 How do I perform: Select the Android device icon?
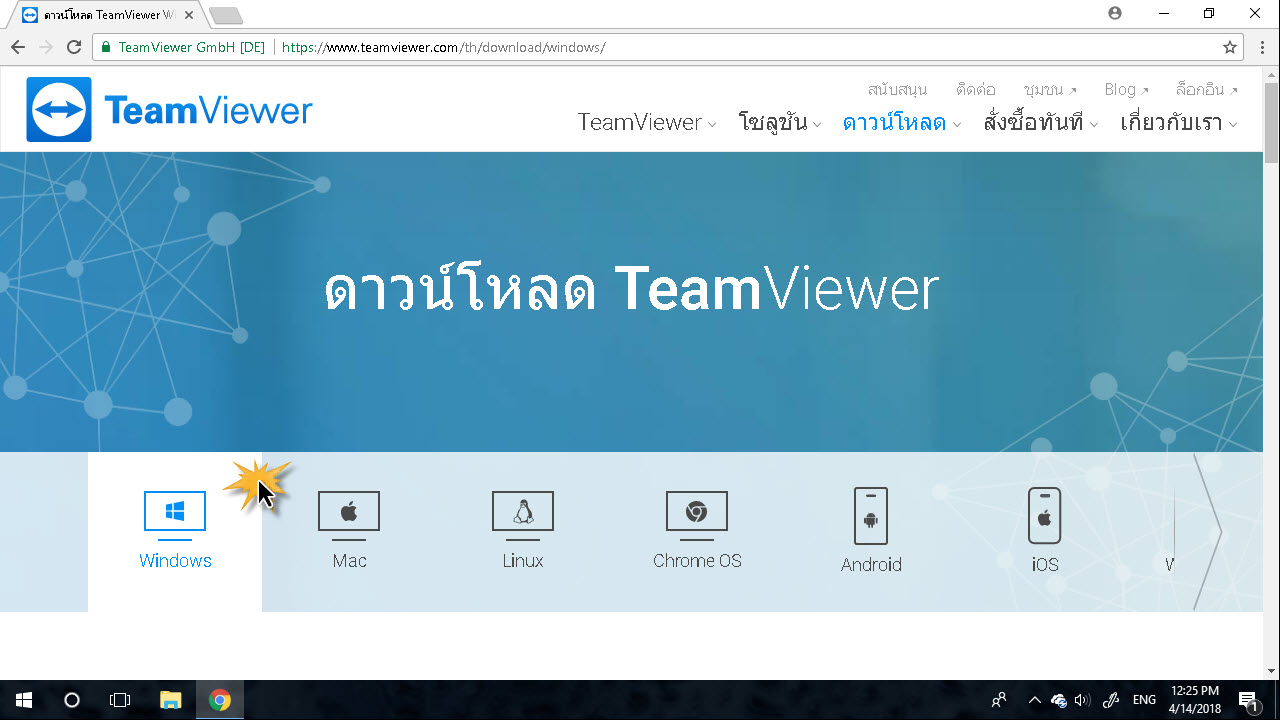pyautogui.click(x=871, y=516)
